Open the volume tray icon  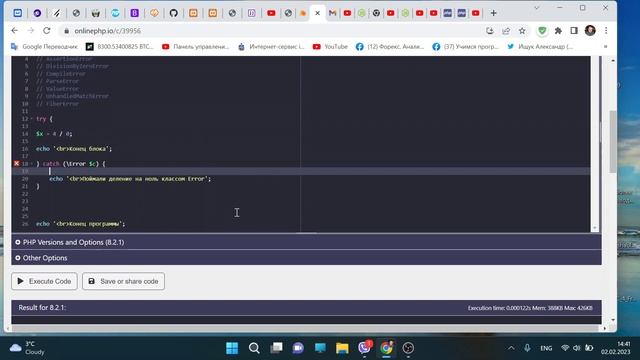(x=577, y=348)
